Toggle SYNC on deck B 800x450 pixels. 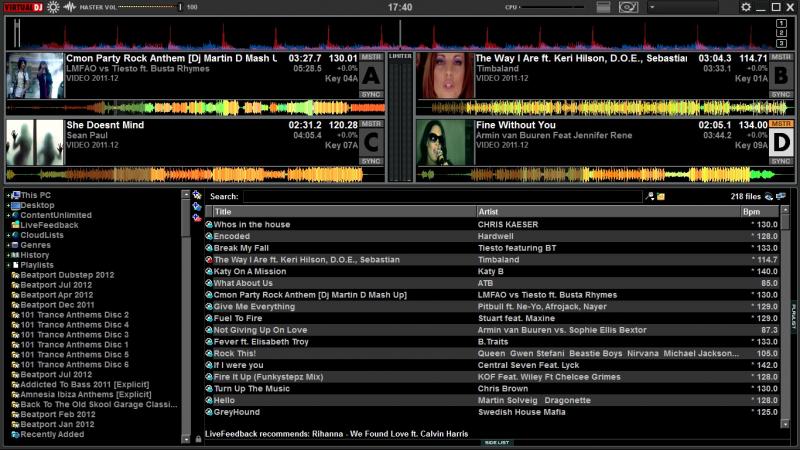pyautogui.click(x=781, y=94)
